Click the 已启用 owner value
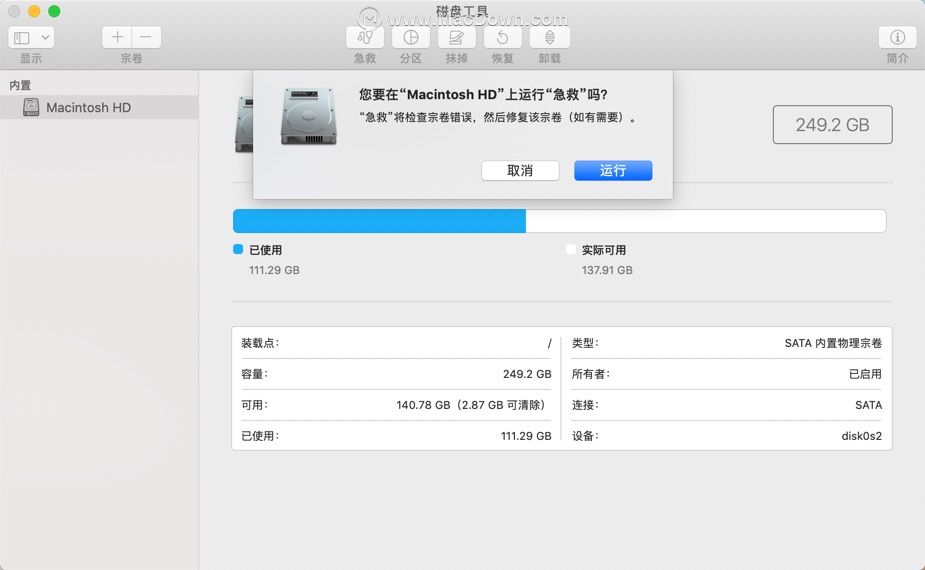This screenshot has height=570, width=925. coord(865,374)
